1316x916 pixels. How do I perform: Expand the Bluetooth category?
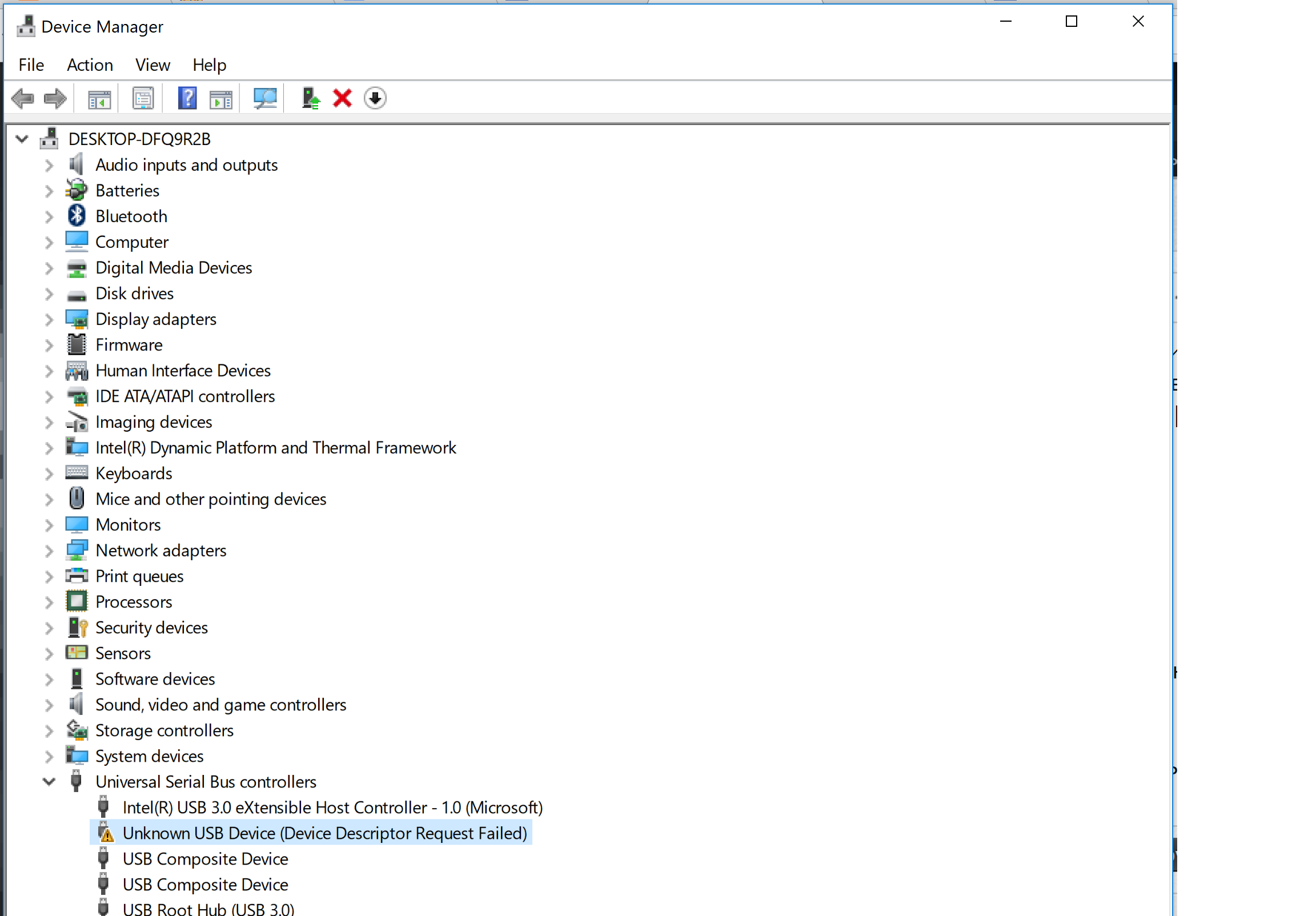click(49, 216)
